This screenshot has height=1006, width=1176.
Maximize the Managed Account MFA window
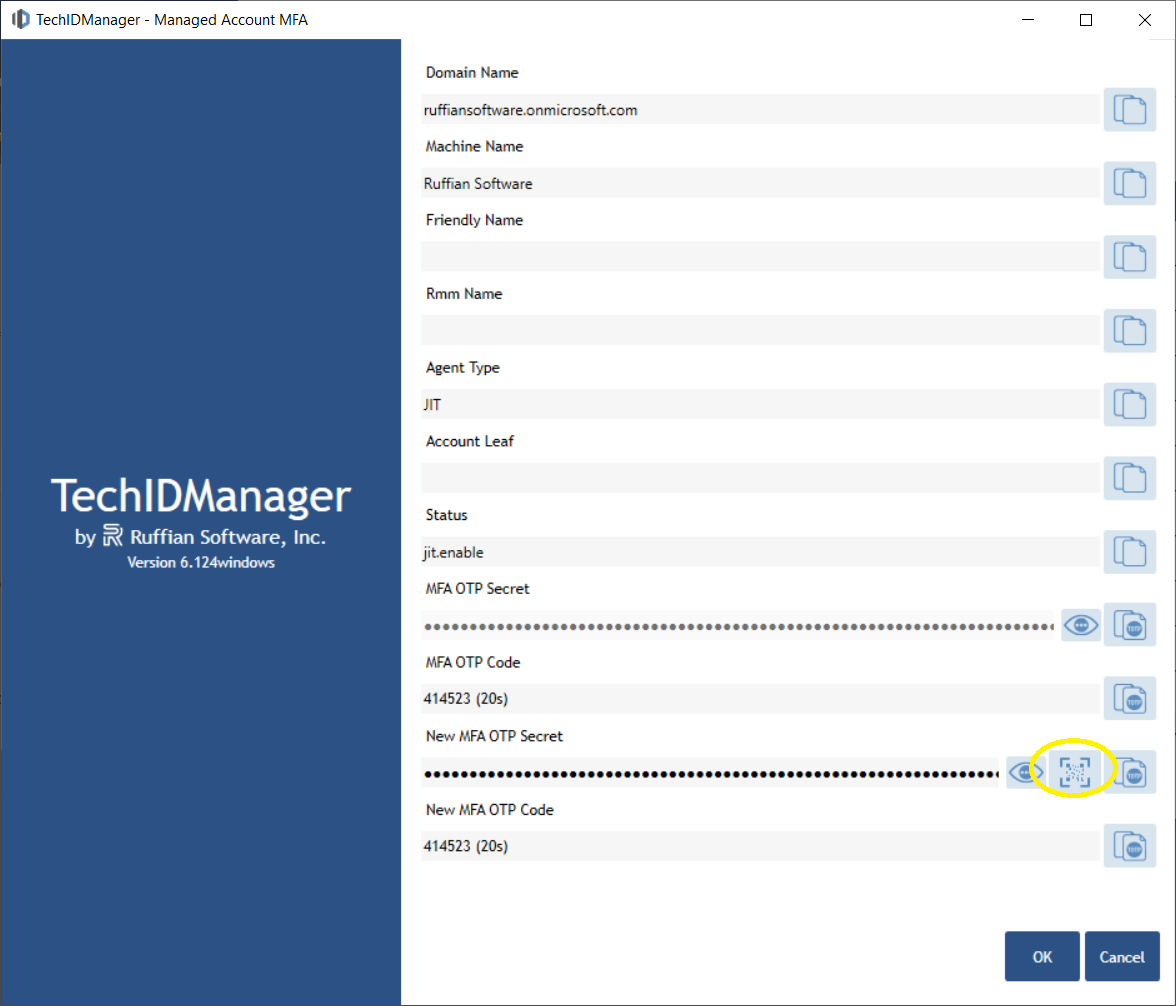point(1086,19)
